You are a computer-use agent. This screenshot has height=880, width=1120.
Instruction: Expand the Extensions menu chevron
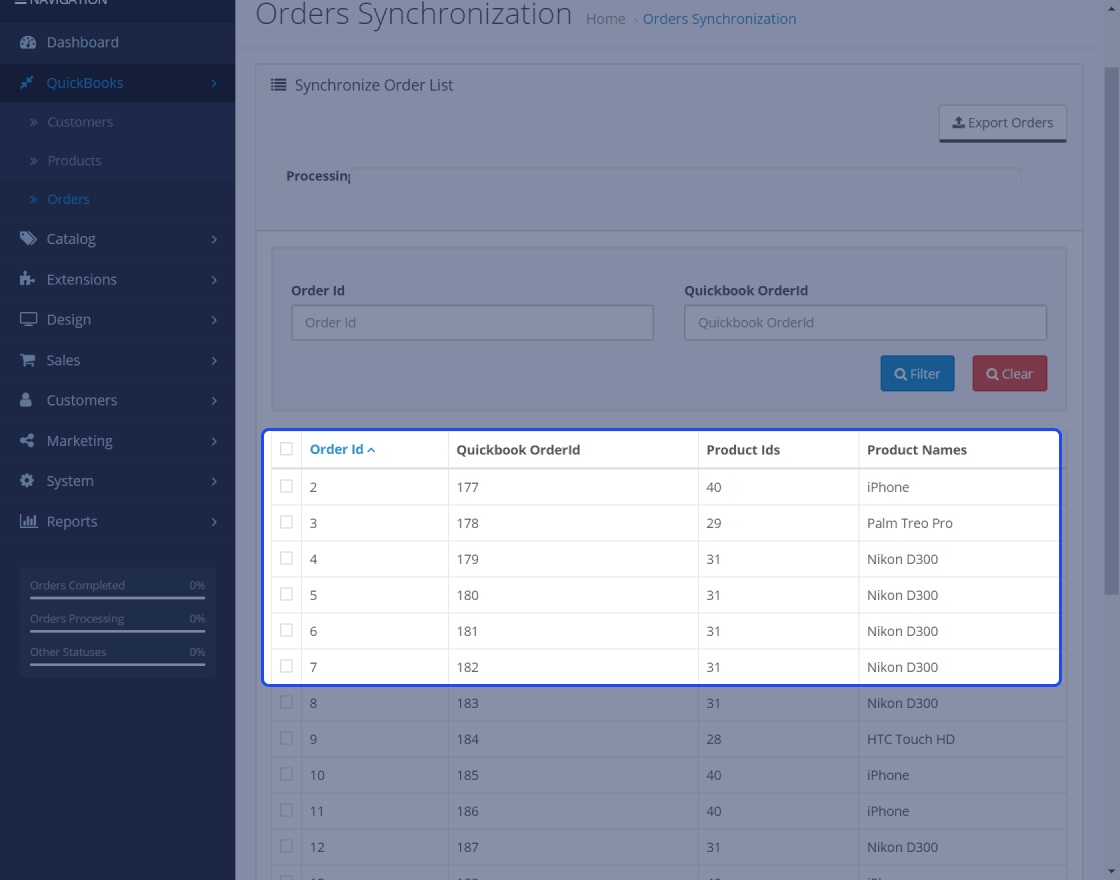tap(214, 280)
